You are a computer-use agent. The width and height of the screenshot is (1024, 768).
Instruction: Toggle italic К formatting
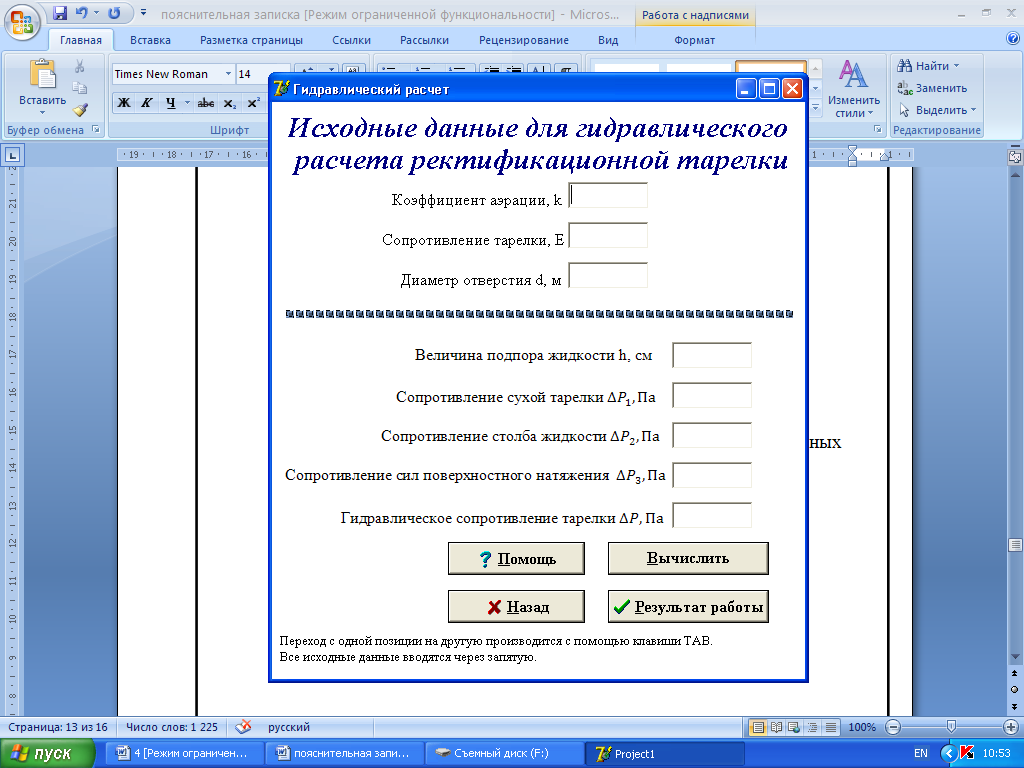(x=146, y=103)
